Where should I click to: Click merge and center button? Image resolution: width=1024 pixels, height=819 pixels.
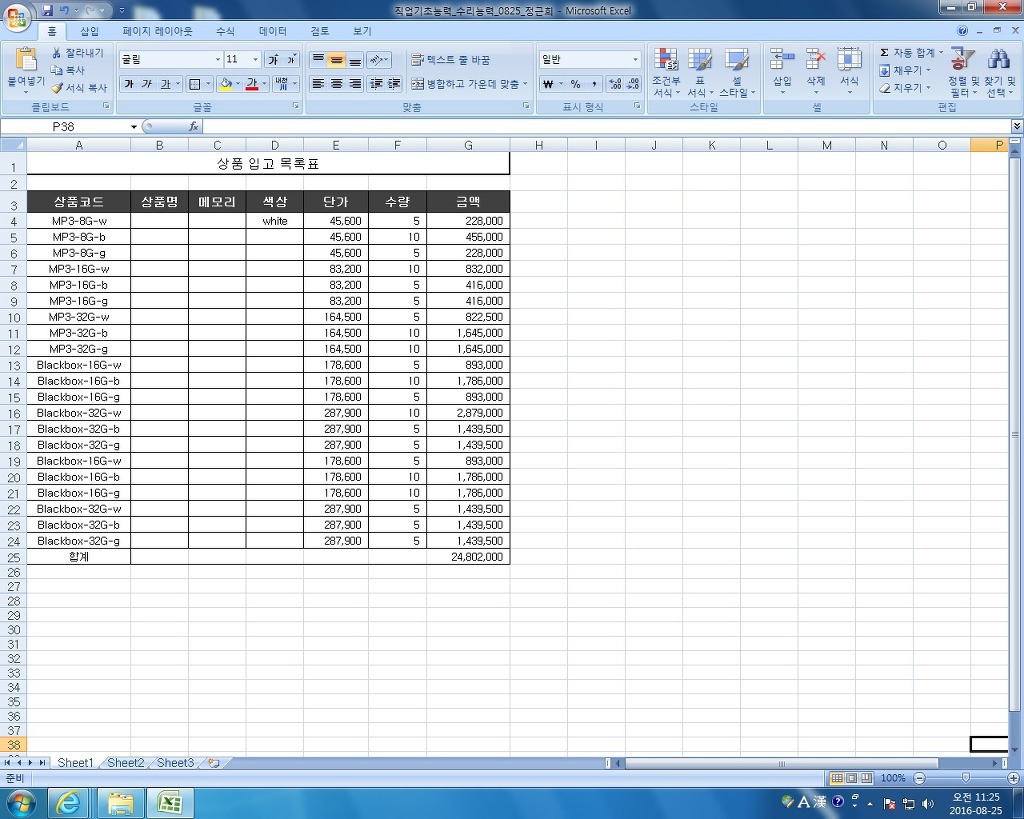click(464, 84)
